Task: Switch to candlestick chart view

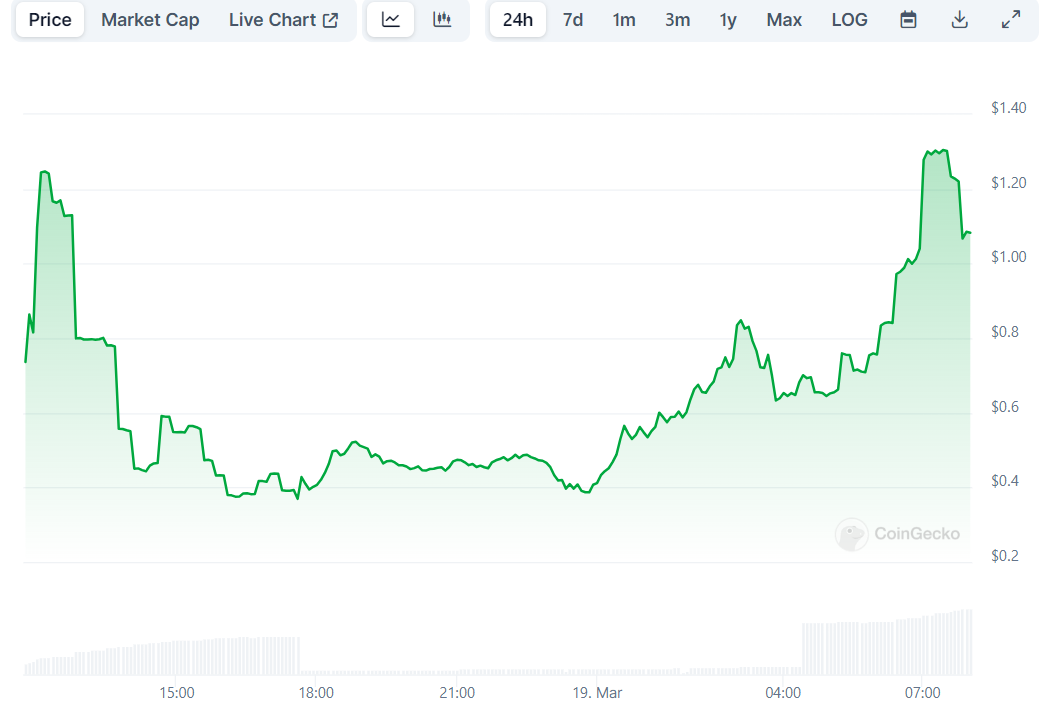Action: click(x=442, y=20)
